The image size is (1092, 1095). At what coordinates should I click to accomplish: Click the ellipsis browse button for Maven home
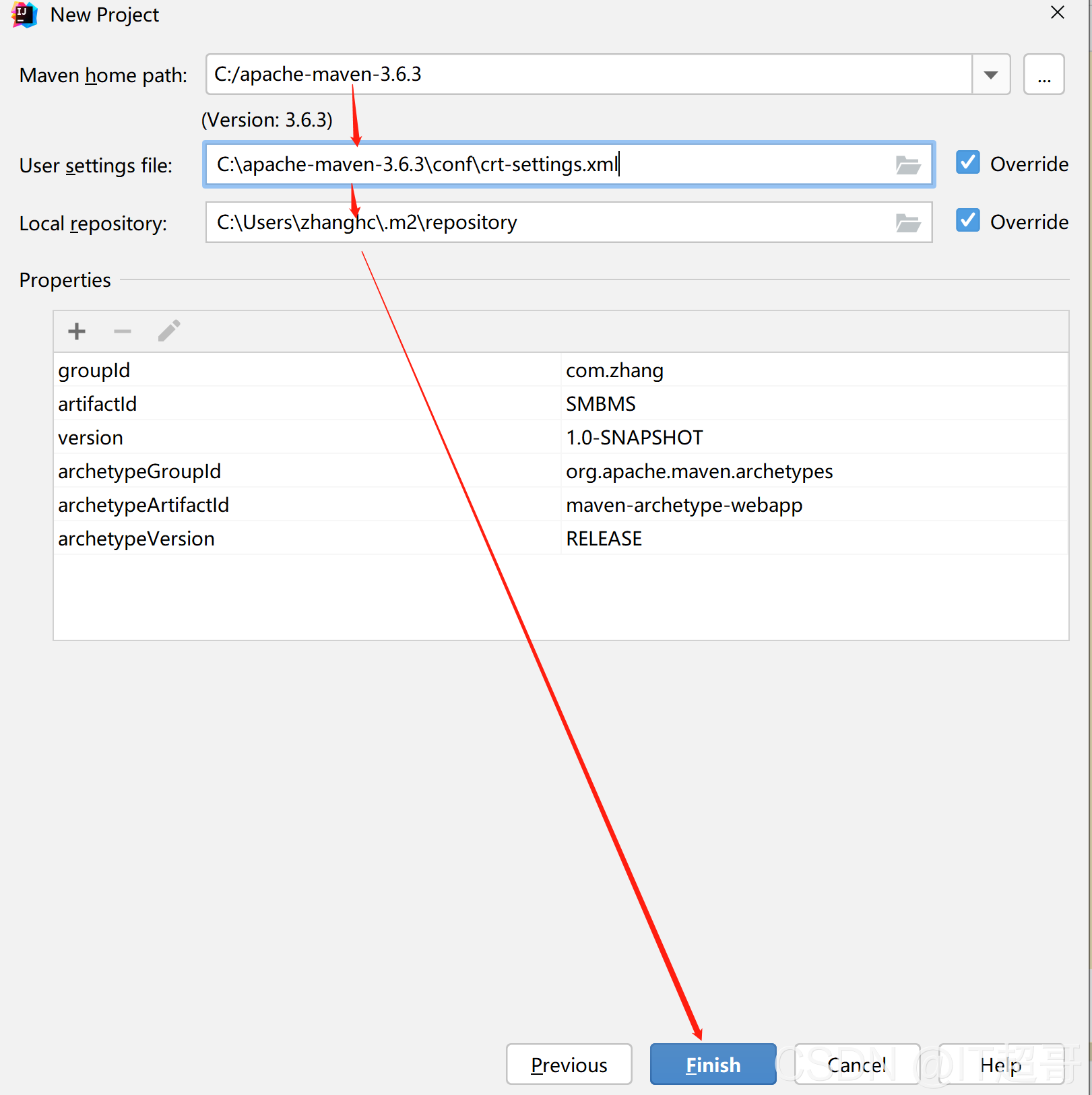click(1044, 75)
